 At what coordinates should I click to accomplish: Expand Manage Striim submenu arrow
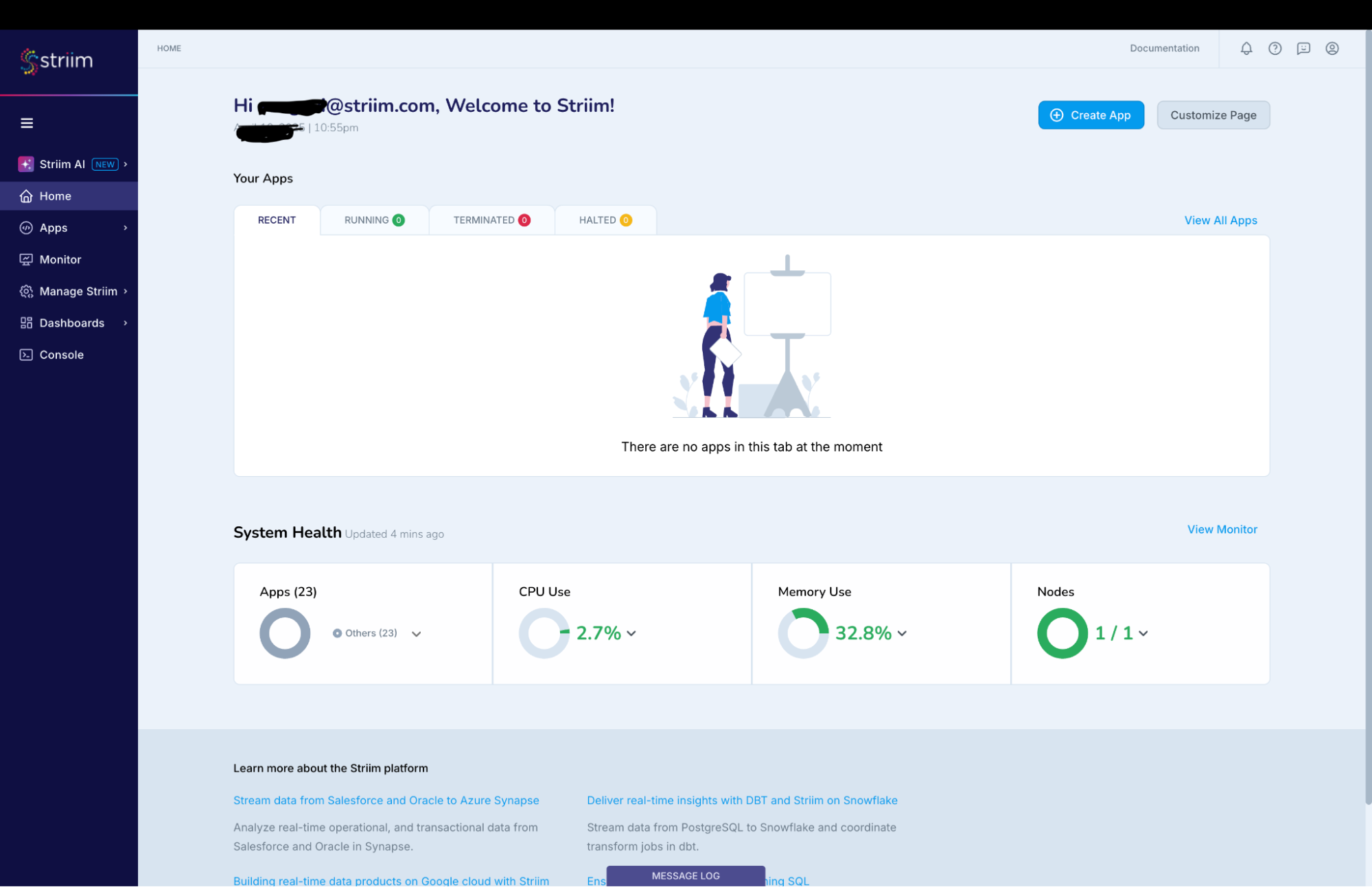coord(126,292)
